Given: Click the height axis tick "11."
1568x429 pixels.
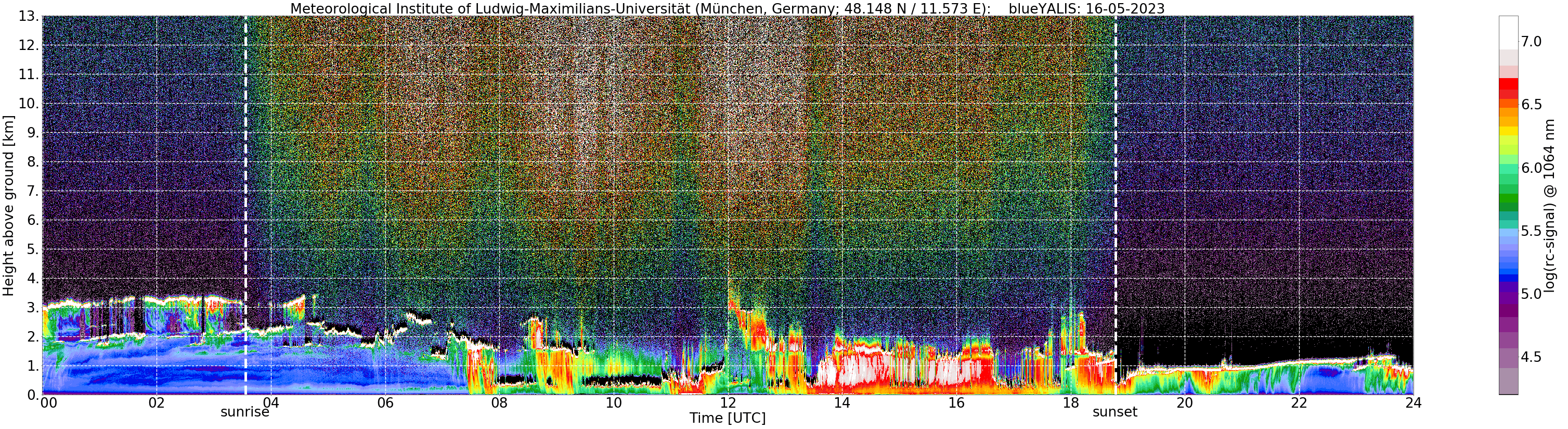Looking at the screenshot, I should (29, 75).
